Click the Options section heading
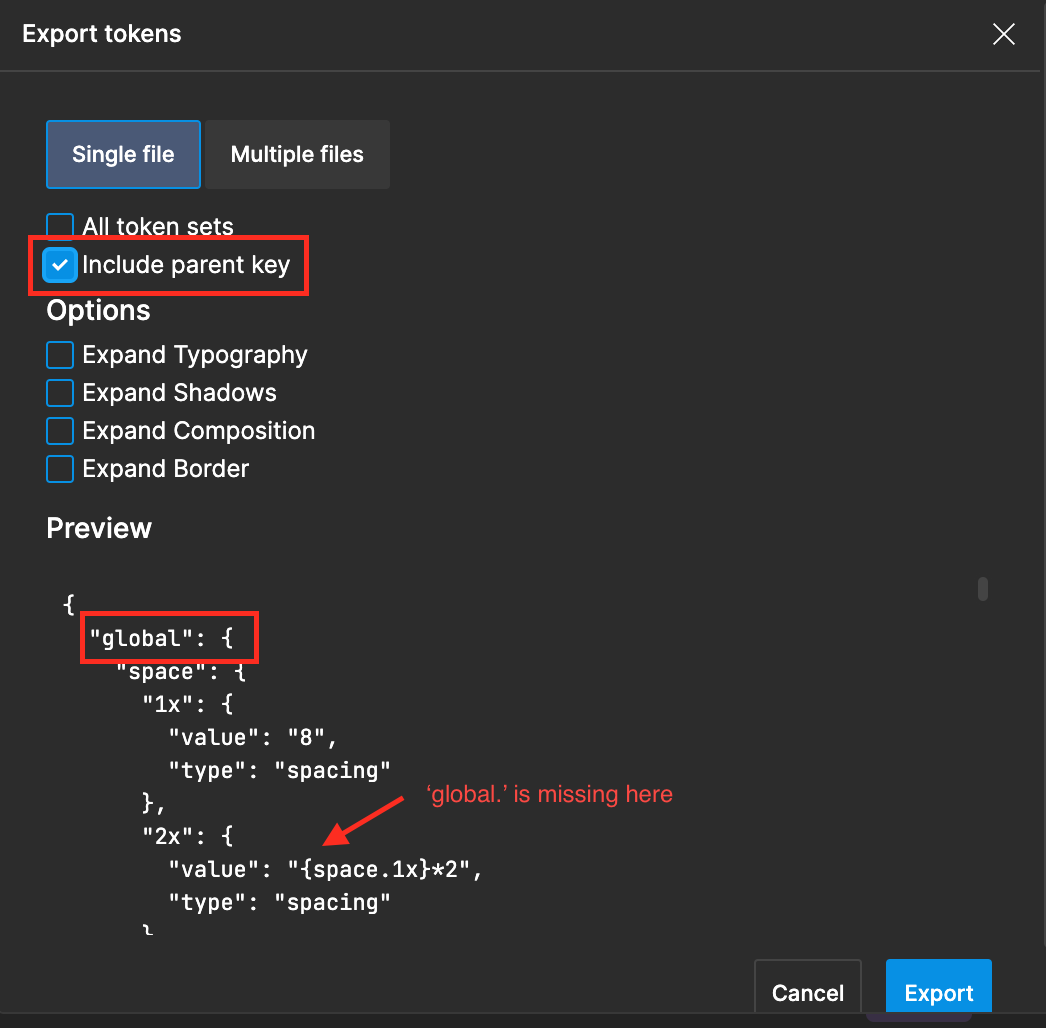This screenshot has width=1046, height=1028. (x=98, y=310)
